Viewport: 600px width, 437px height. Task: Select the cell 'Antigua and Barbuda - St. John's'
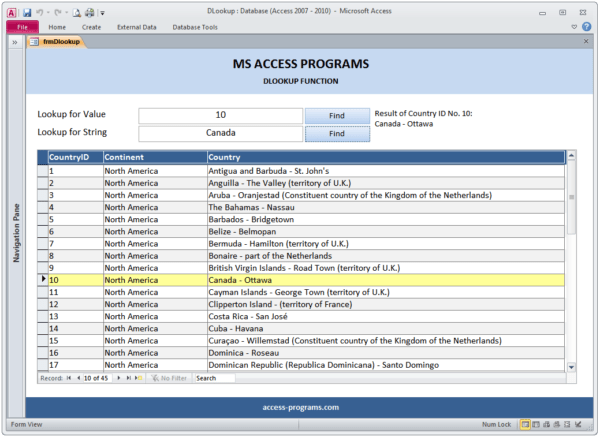pyautogui.click(x=386, y=171)
